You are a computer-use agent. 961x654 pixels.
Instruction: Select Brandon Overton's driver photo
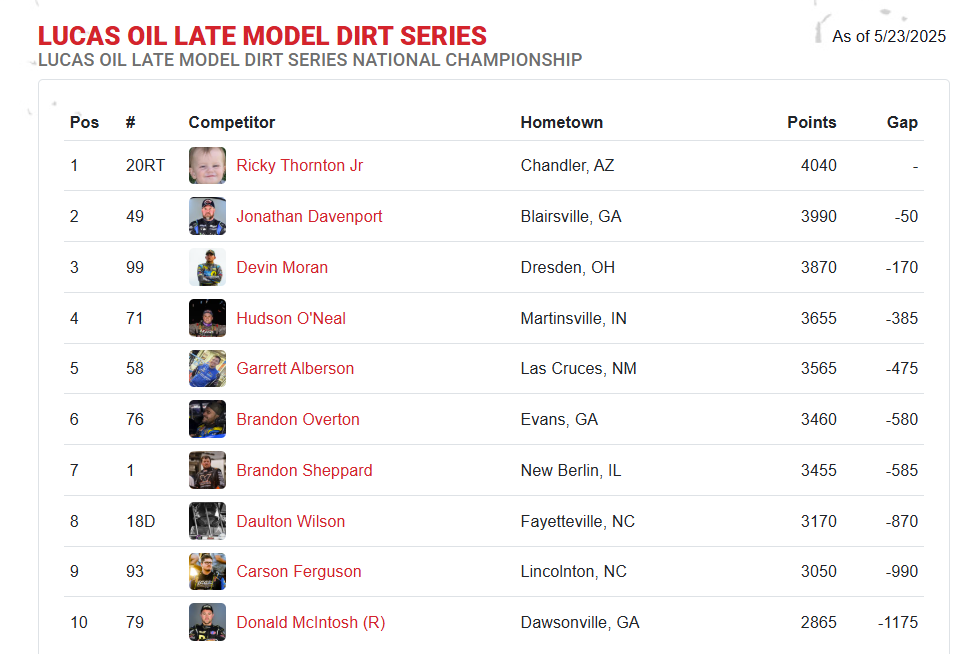207,419
